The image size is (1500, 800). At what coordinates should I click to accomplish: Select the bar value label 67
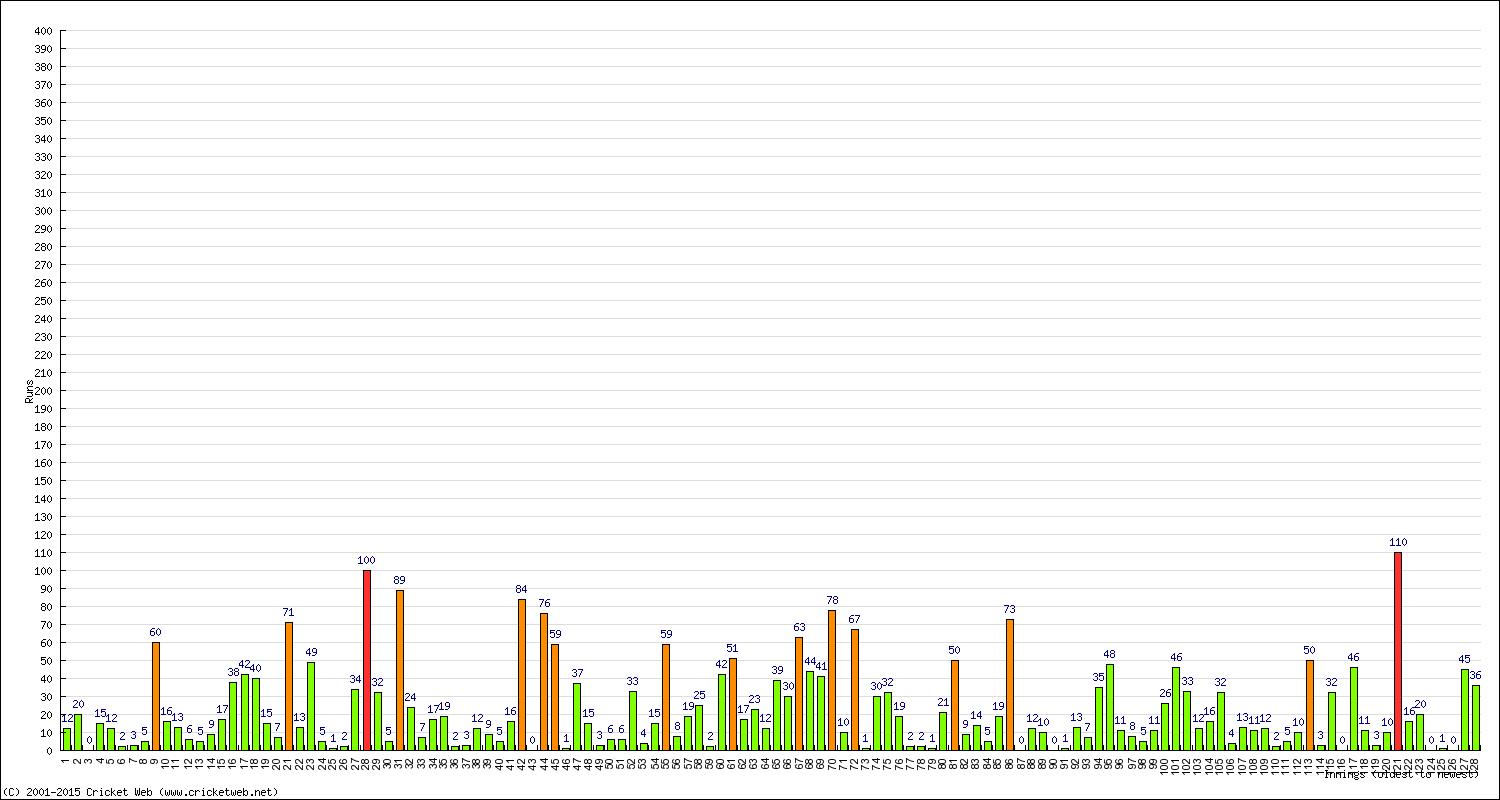tap(854, 619)
